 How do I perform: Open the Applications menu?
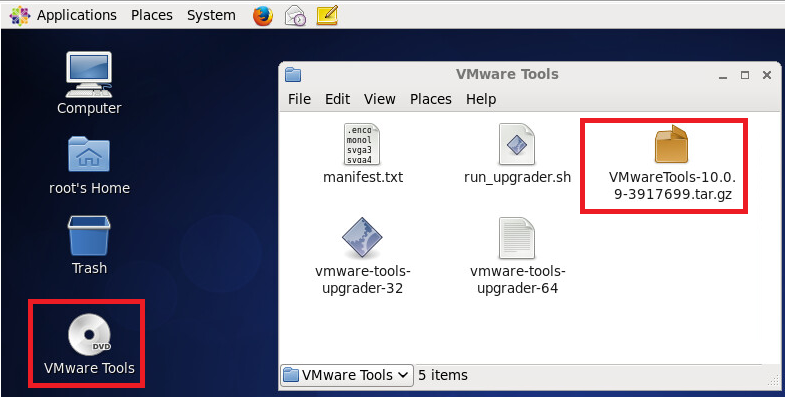click(x=77, y=16)
